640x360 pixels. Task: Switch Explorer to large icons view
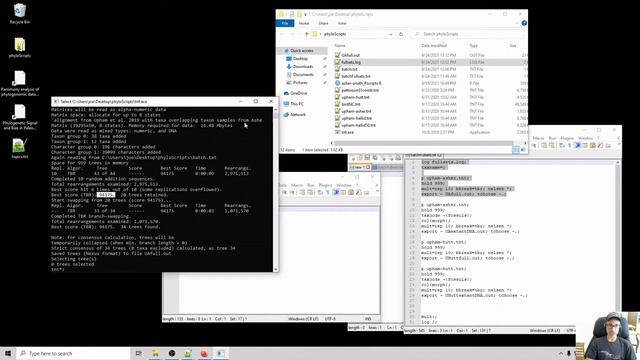click(522, 150)
